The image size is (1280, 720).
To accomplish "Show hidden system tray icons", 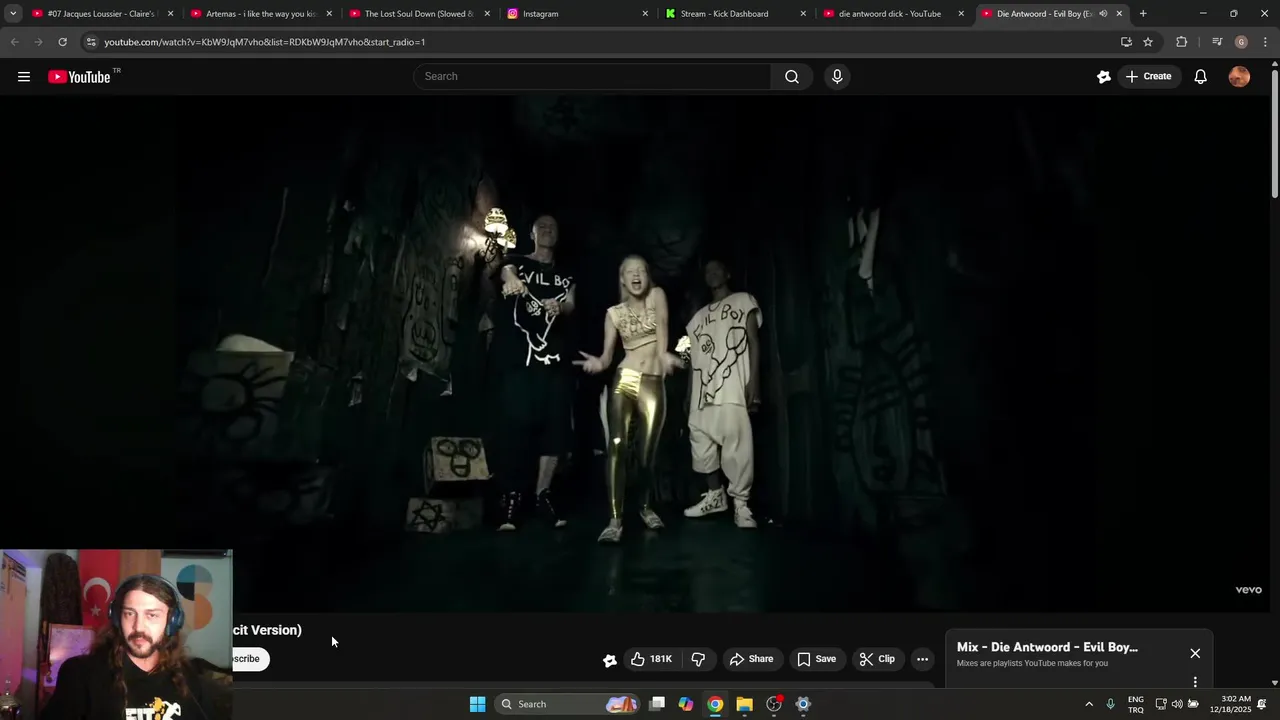I will tap(1089, 704).
